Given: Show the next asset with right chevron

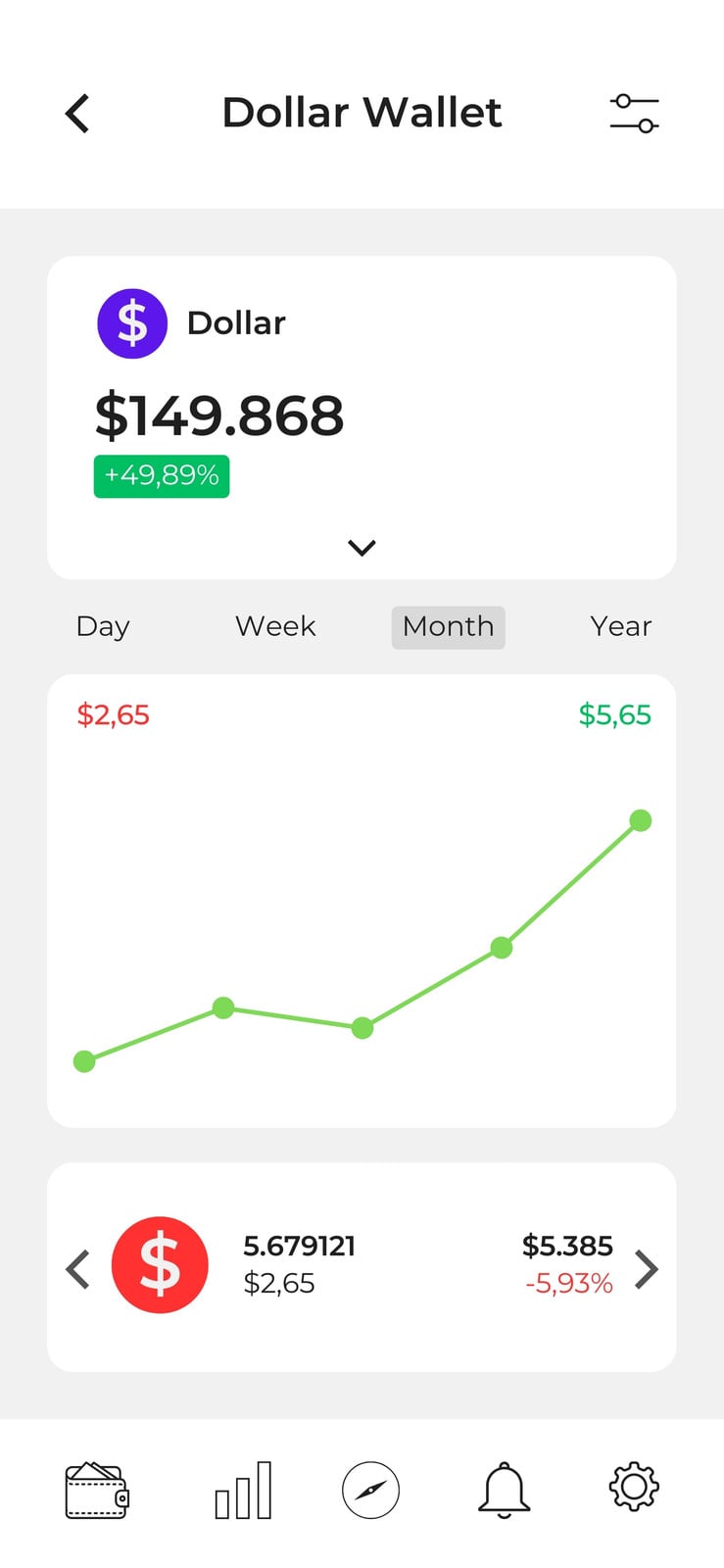Looking at the screenshot, I should [x=647, y=1269].
